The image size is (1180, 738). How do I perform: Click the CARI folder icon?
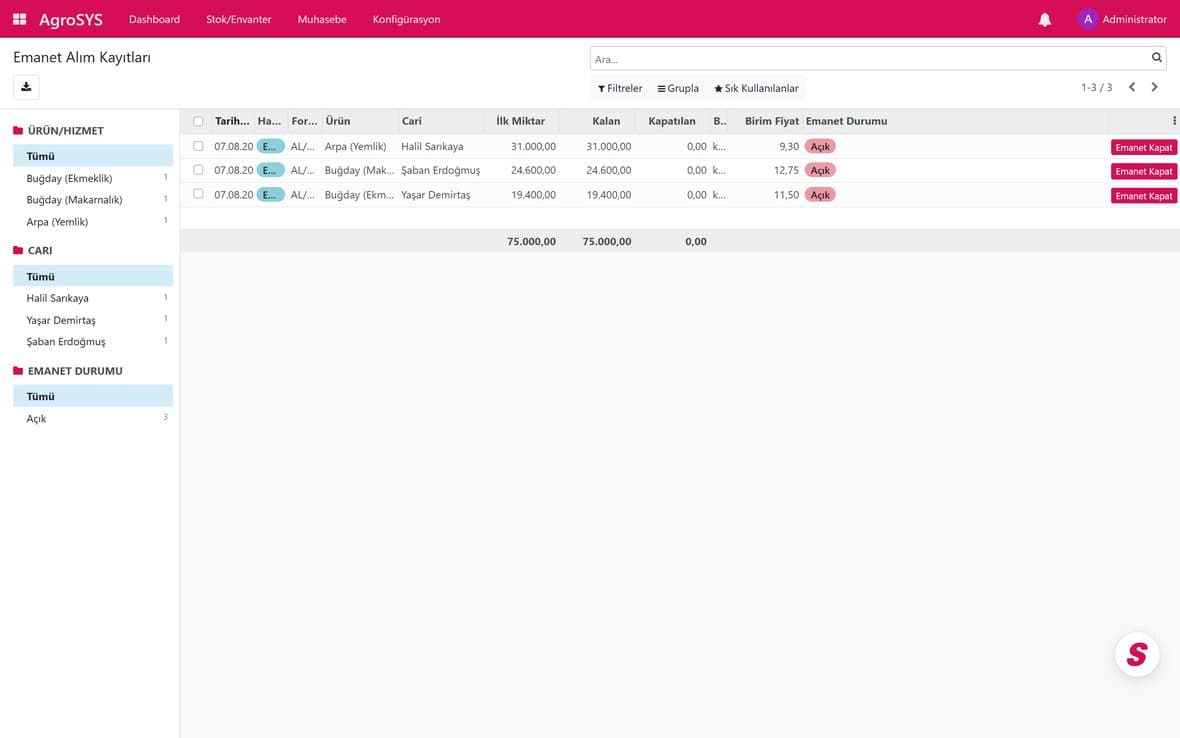pyautogui.click(x=18, y=250)
